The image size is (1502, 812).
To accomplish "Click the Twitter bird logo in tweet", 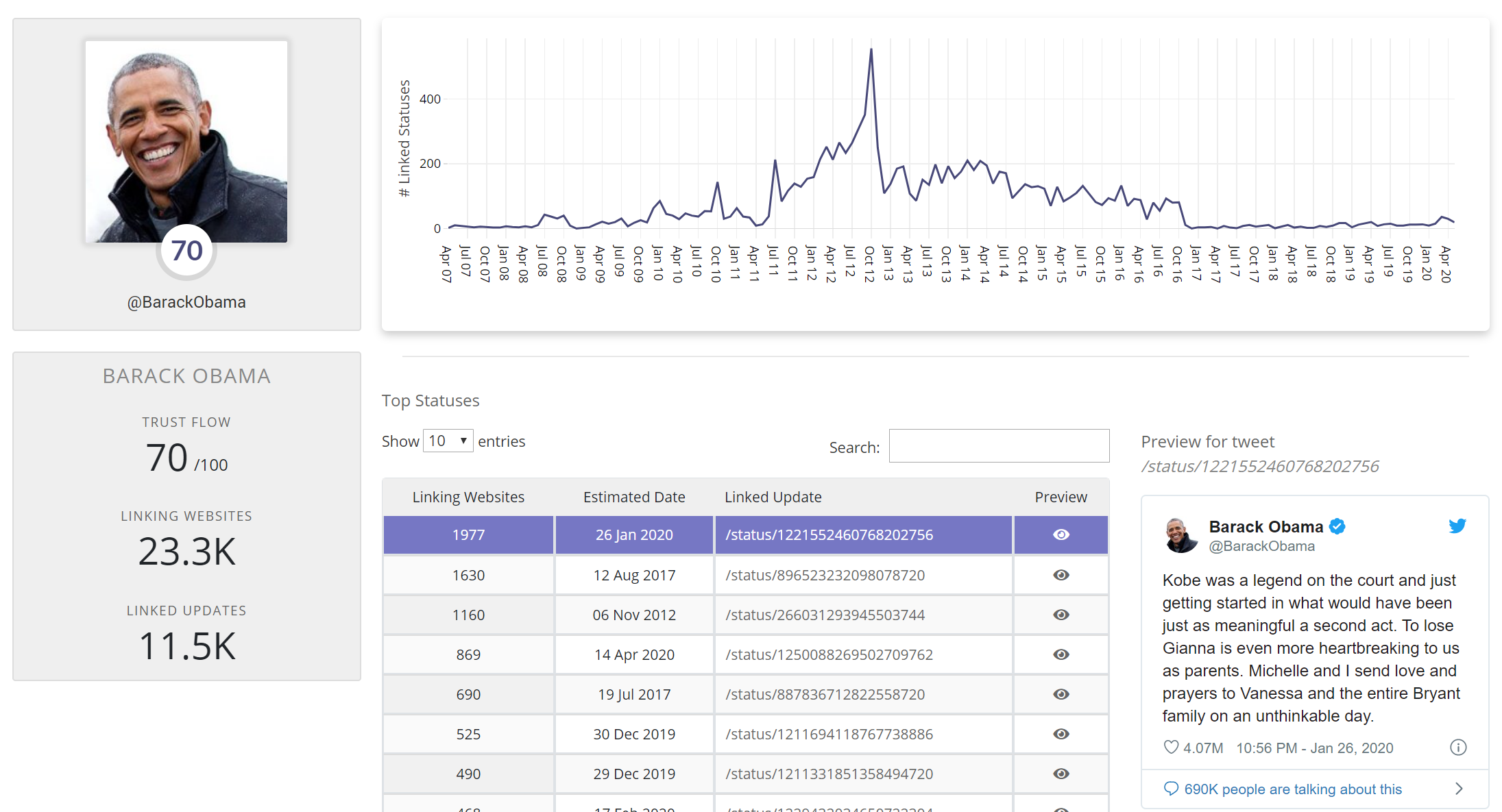I will [x=1457, y=526].
